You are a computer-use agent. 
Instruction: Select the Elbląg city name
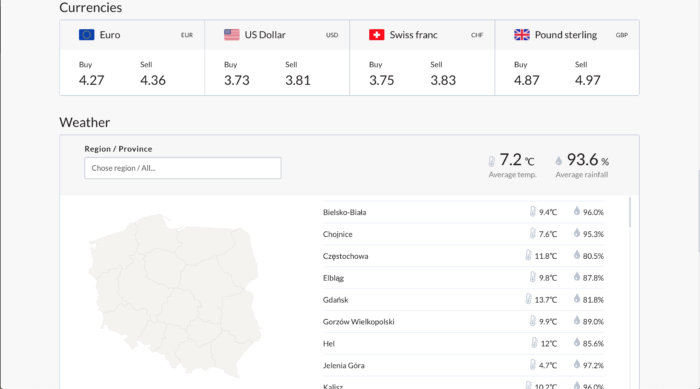point(333,278)
